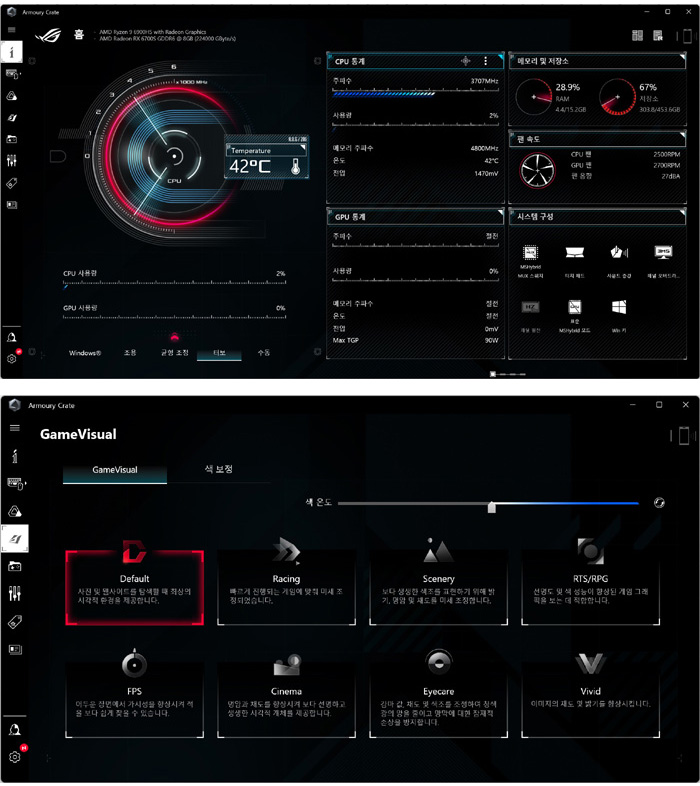Click ROG logo in top window header

click(49, 35)
